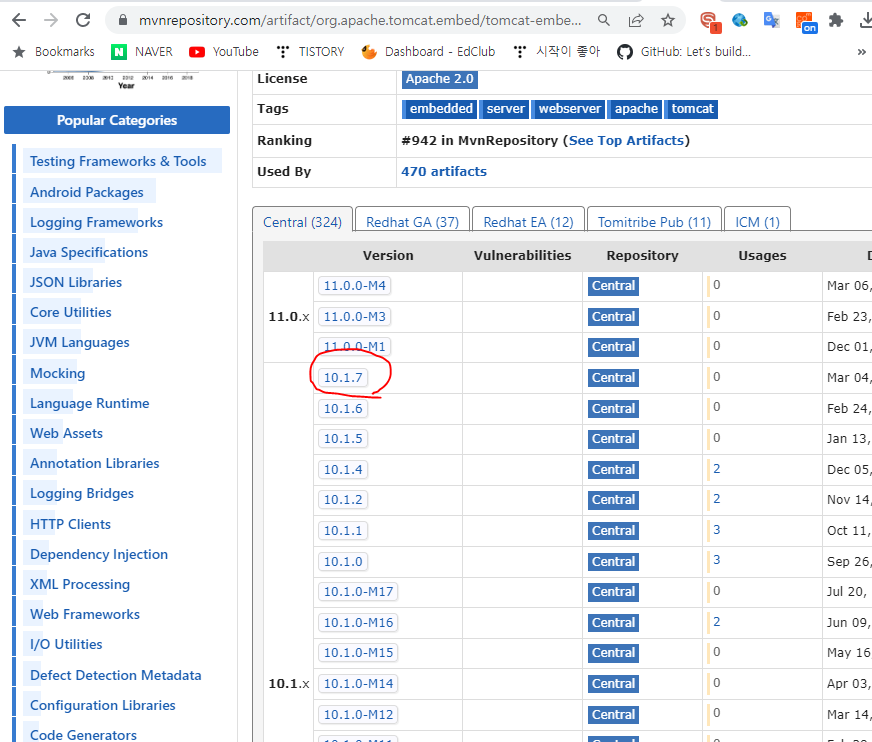Open version 10.1.0-M15
Image resolution: width=872 pixels, height=742 pixels.
[358, 653]
